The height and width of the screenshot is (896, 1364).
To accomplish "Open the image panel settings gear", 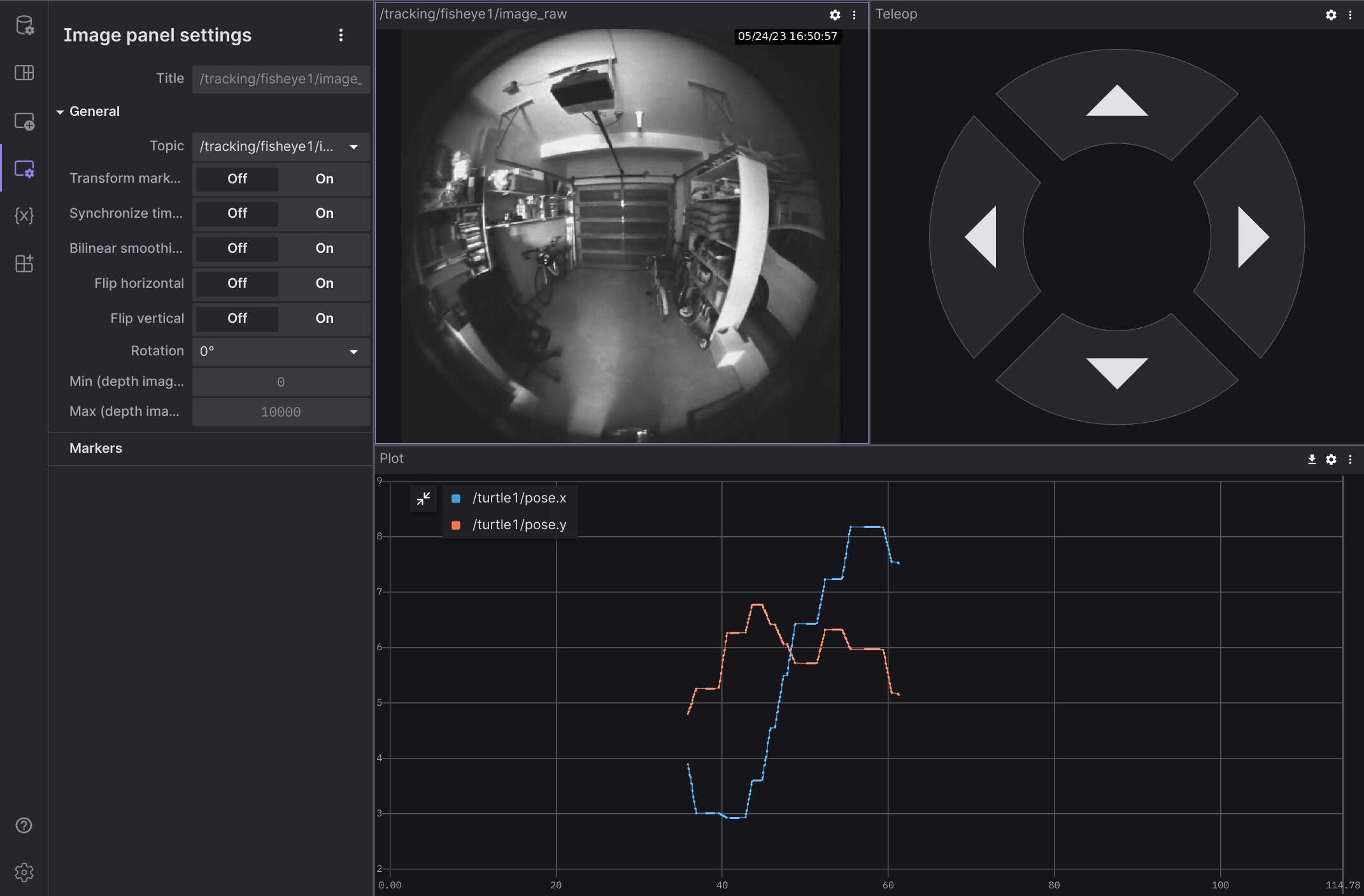I will click(x=835, y=15).
